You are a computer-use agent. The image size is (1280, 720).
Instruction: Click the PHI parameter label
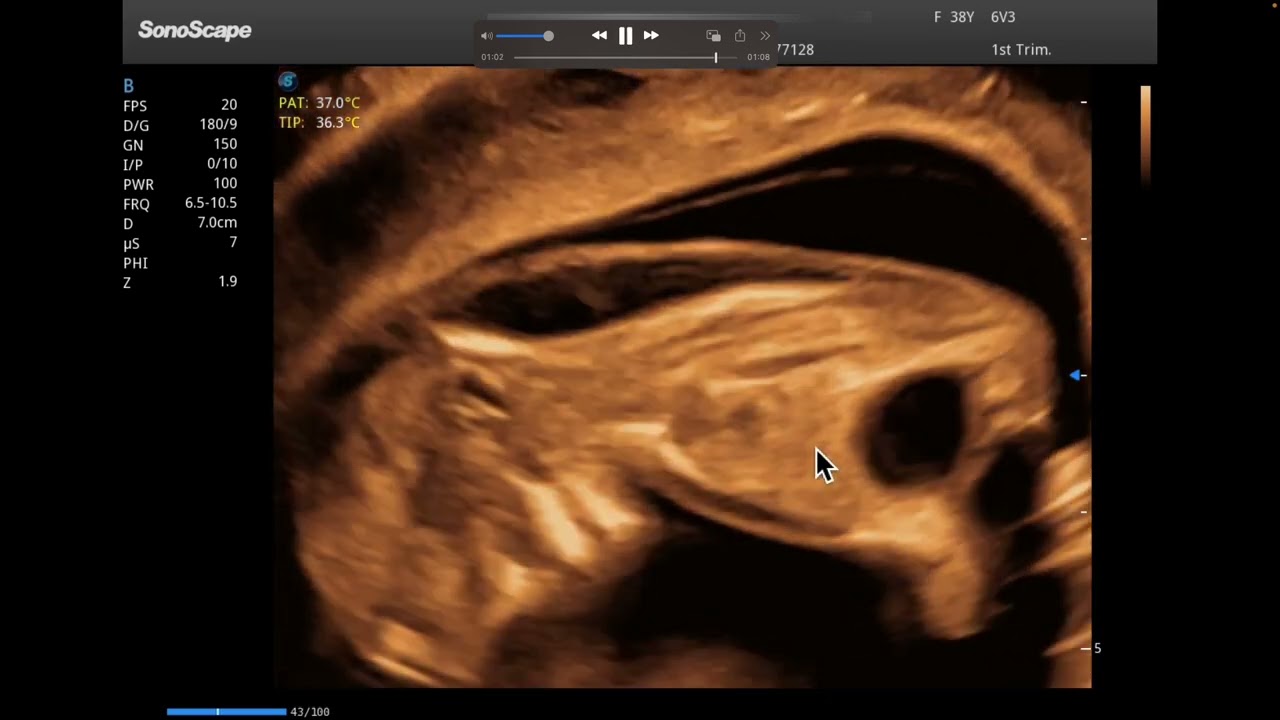pyautogui.click(x=135, y=263)
